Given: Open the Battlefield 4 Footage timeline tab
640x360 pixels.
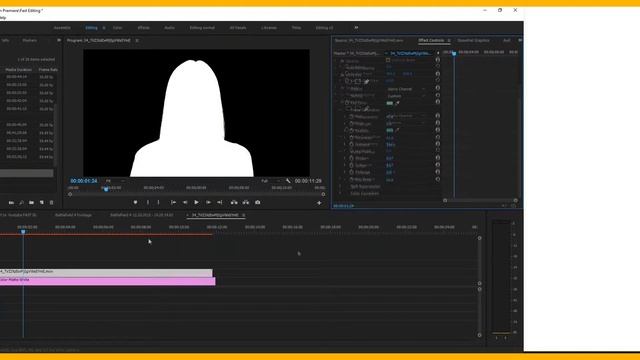Looking at the screenshot, I should click(73, 215).
